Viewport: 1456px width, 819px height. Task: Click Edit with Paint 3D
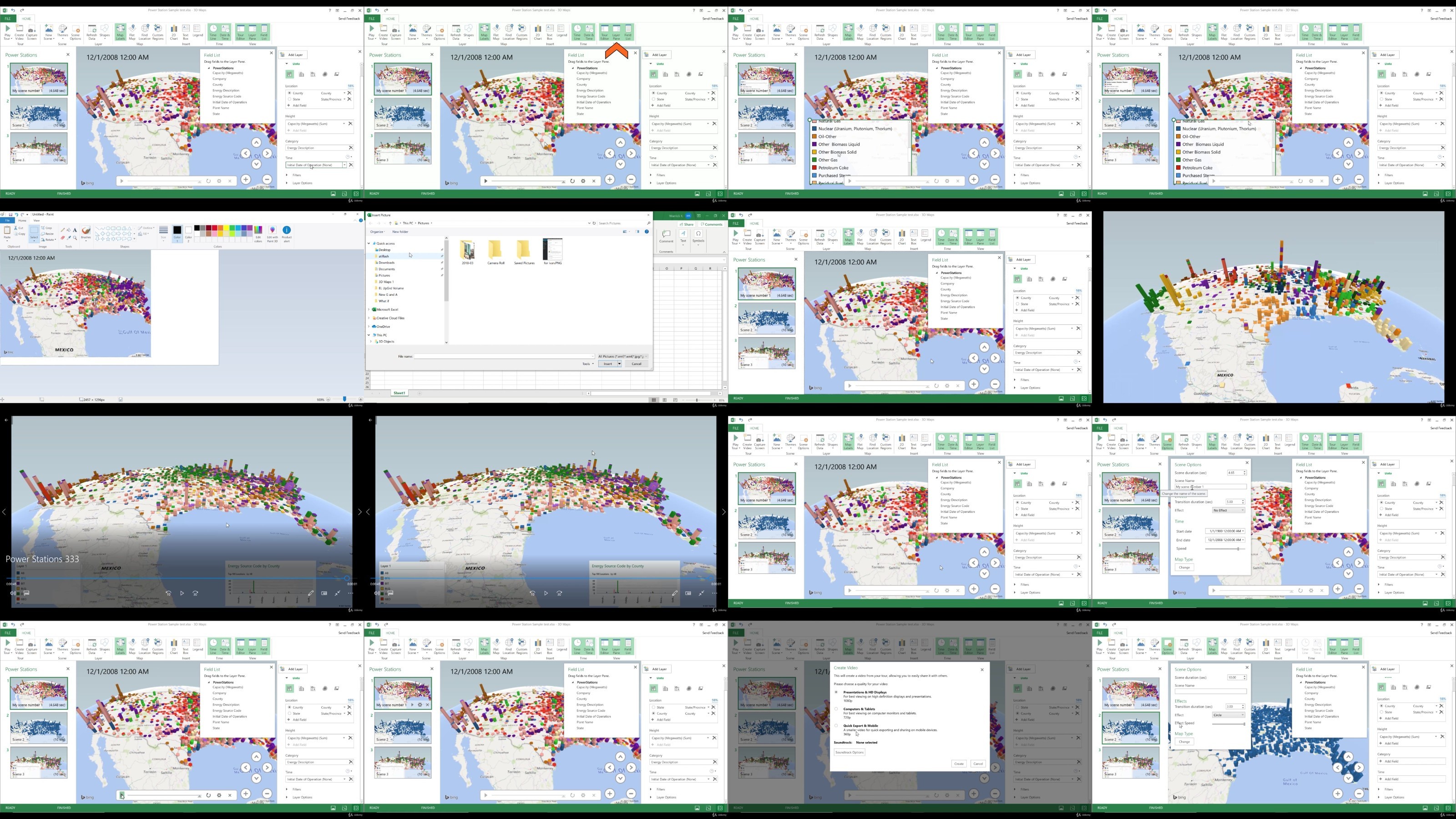click(x=273, y=234)
